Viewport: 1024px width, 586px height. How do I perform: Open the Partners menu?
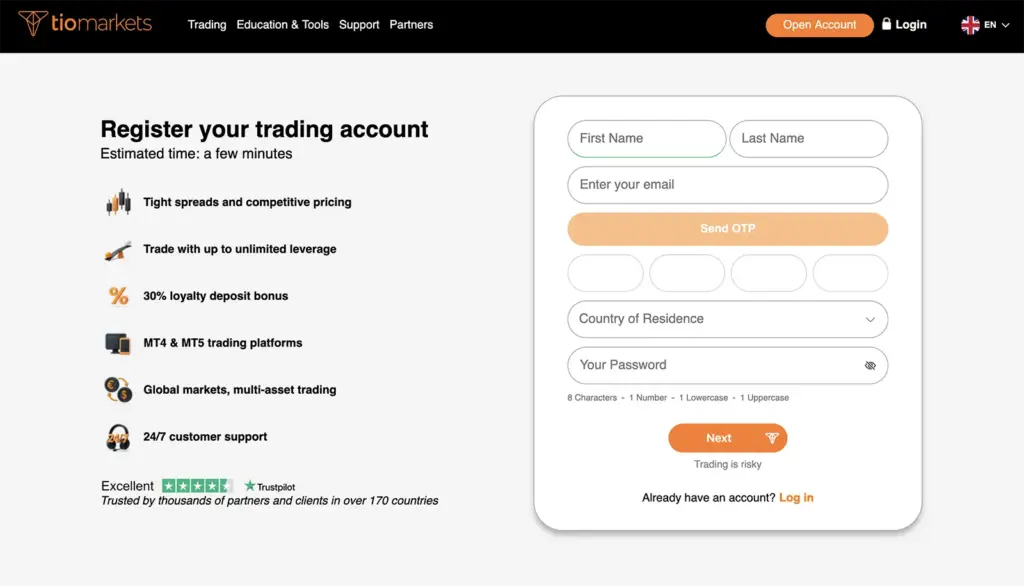coord(411,24)
